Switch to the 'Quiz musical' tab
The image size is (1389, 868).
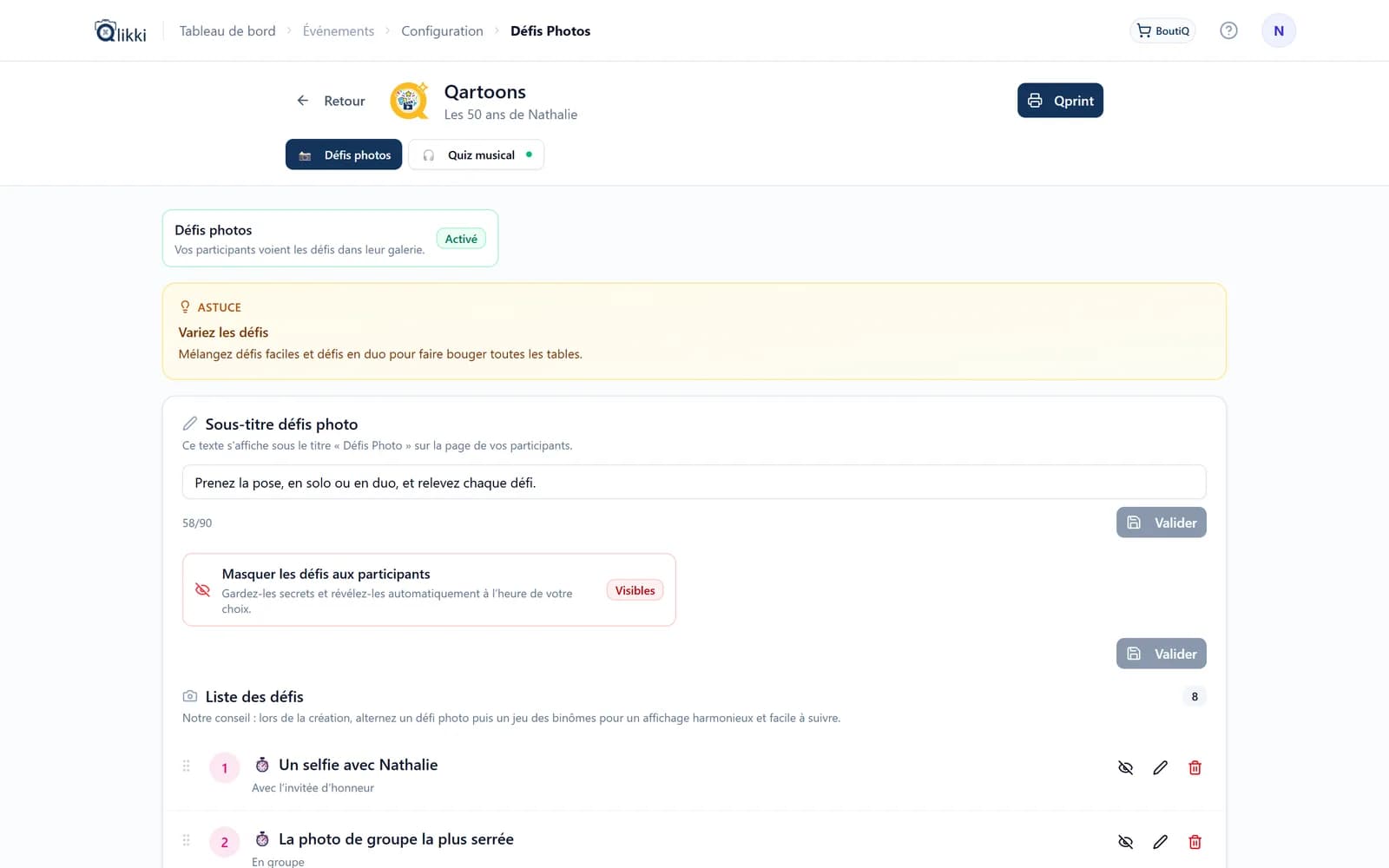477,155
